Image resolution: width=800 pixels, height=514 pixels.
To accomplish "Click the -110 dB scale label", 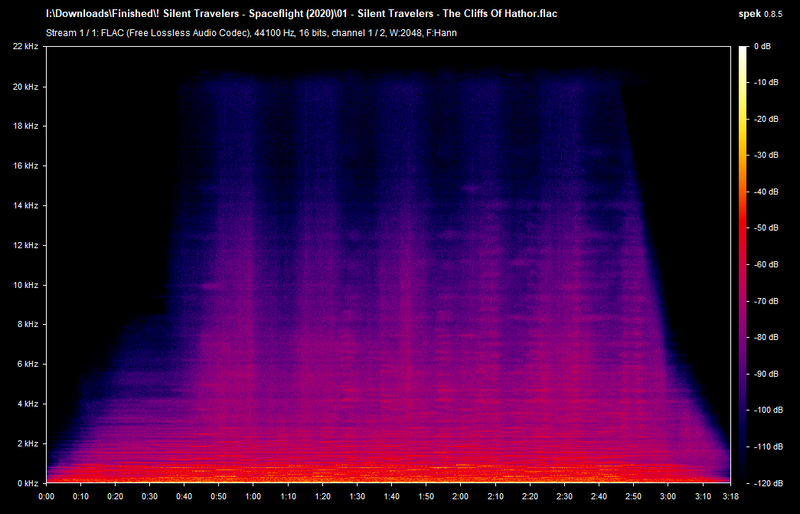I will [x=768, y=447].
